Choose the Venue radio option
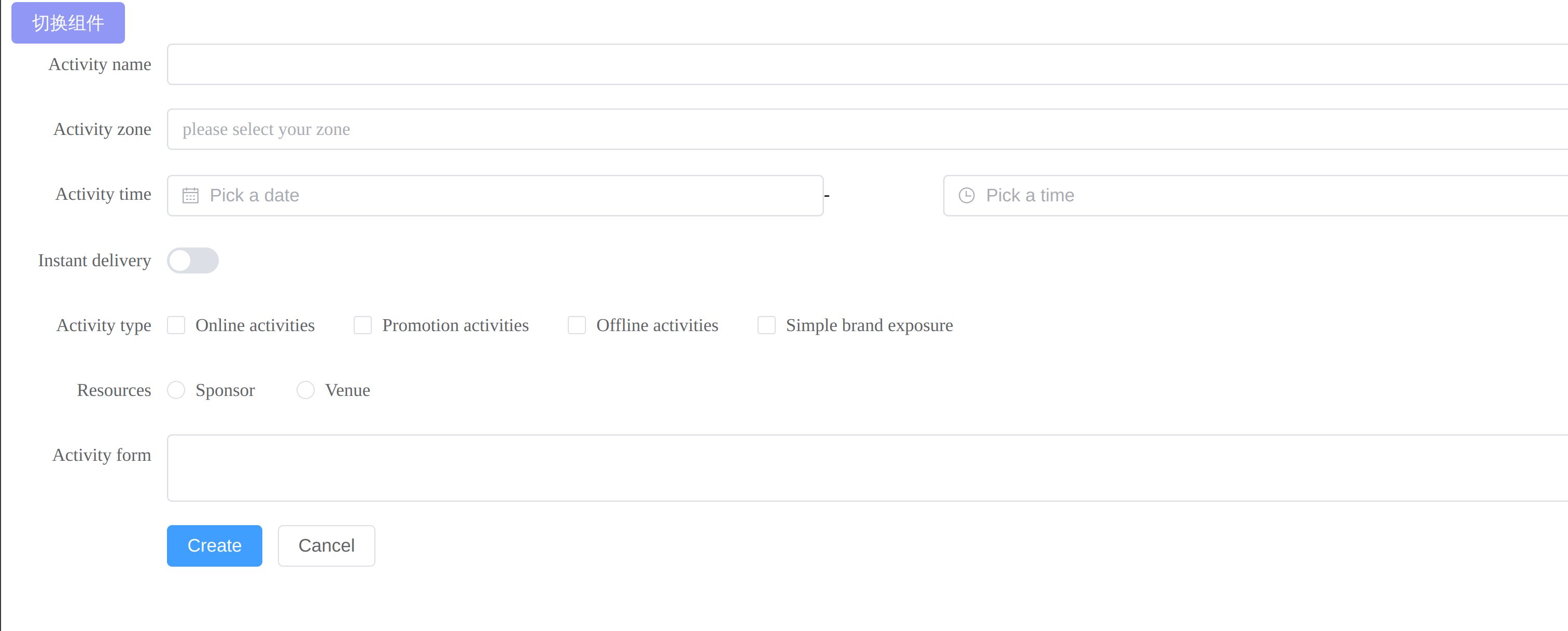Image resolution: width=1568 pixels, height=631 pixels. pyautogui.click(x=305, y=390)
